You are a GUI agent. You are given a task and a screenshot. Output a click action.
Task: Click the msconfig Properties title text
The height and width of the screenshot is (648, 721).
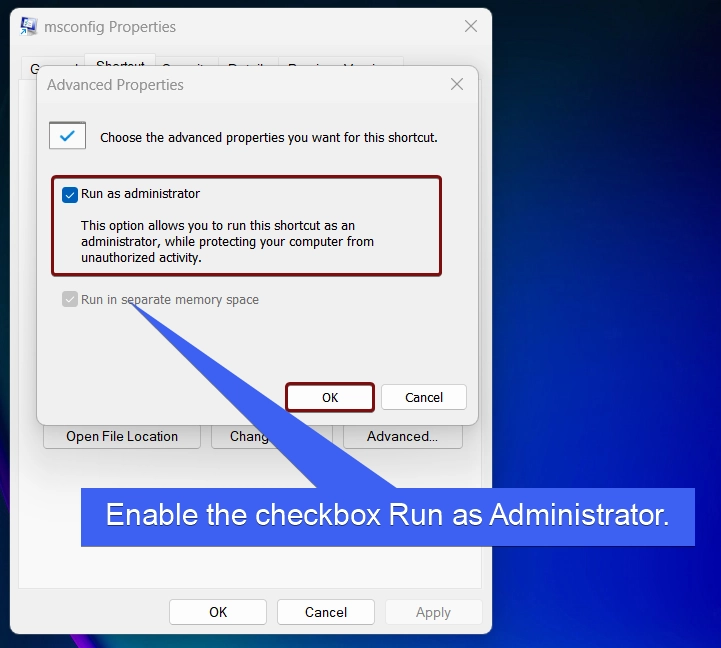coord(110,27)
